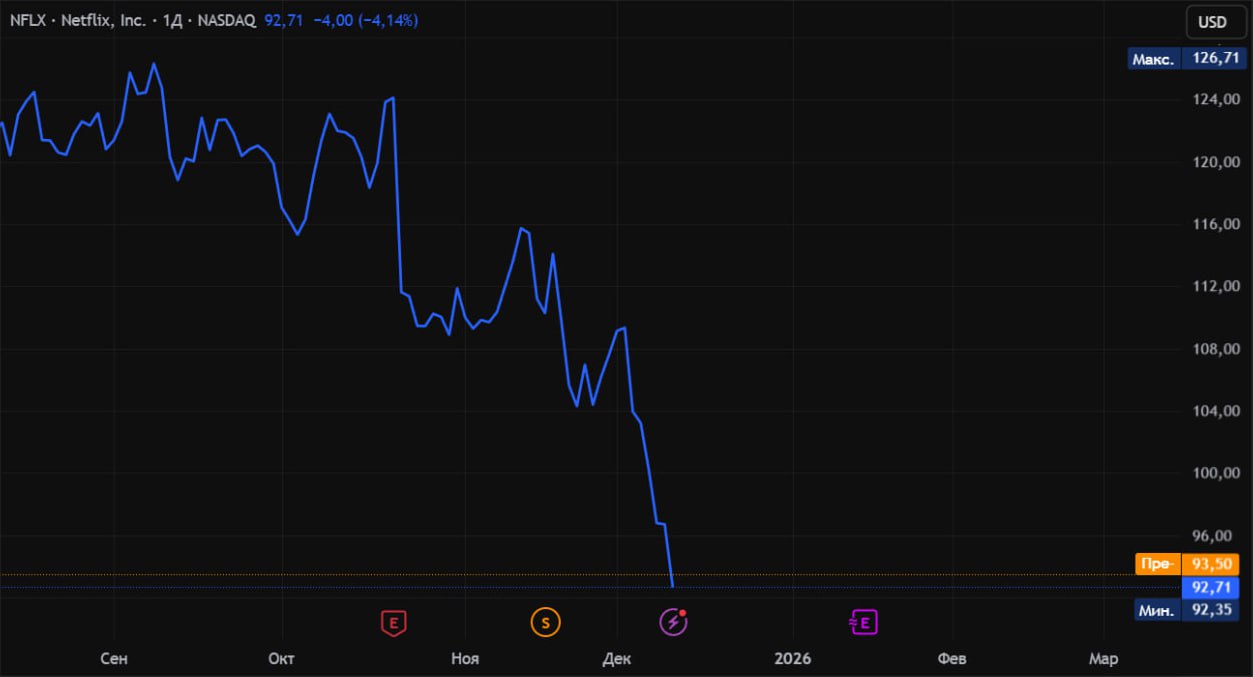Image resolution: width=1253 pixels, height=677 pixels.
Task: Click the purple lightning news event icon
Action: [x=673, y=623]
